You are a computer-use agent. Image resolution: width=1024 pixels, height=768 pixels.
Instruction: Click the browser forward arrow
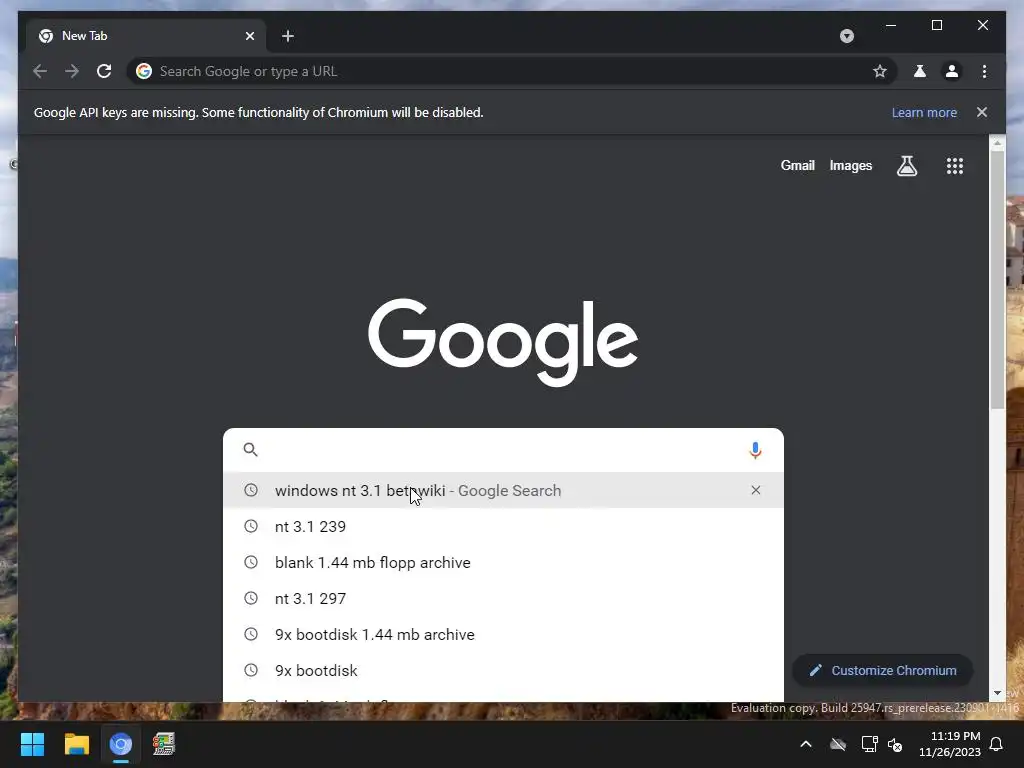click(72, 71)
